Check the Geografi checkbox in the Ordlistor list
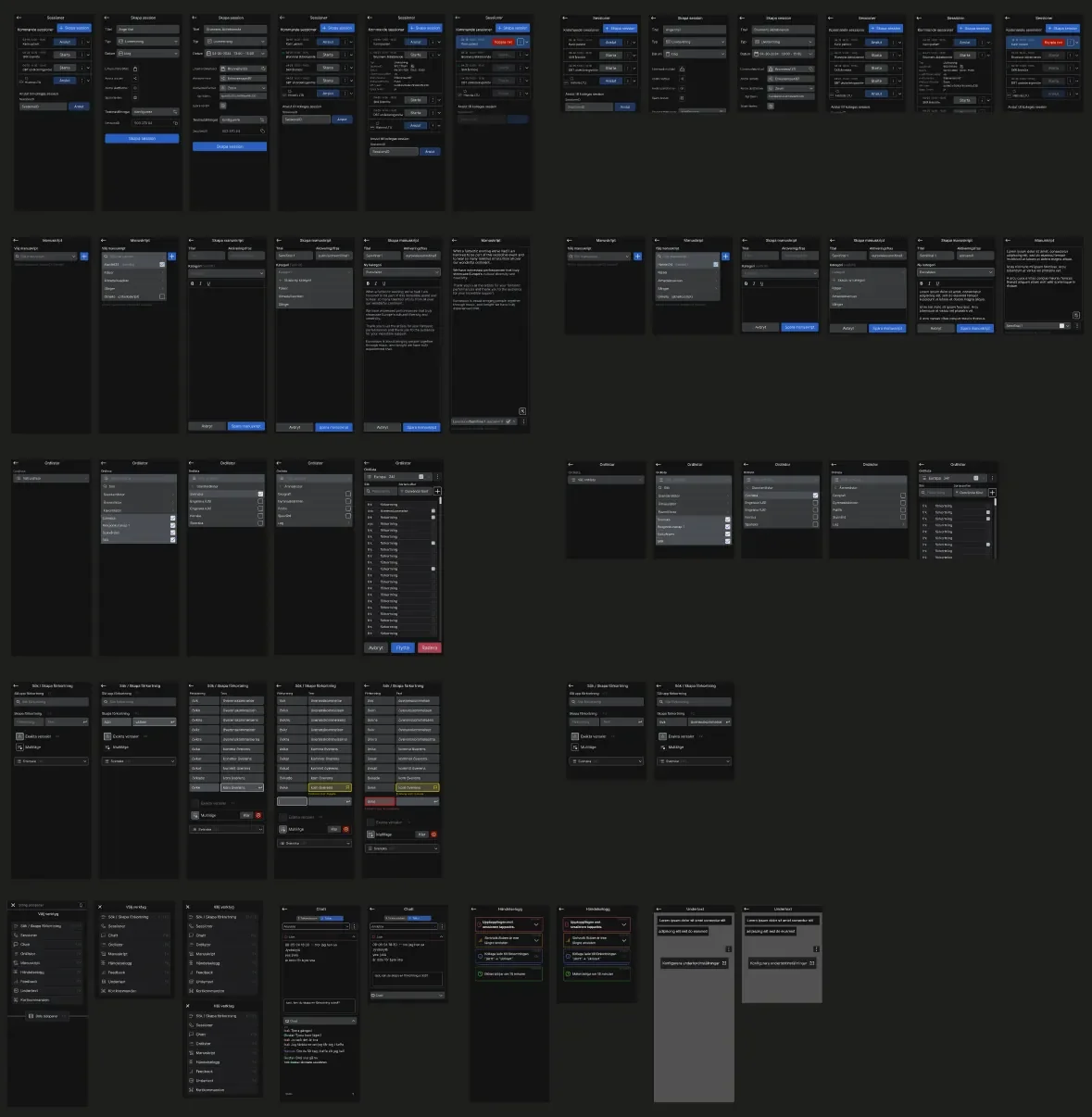The image size is (1092, 1117). click(348, 494)
